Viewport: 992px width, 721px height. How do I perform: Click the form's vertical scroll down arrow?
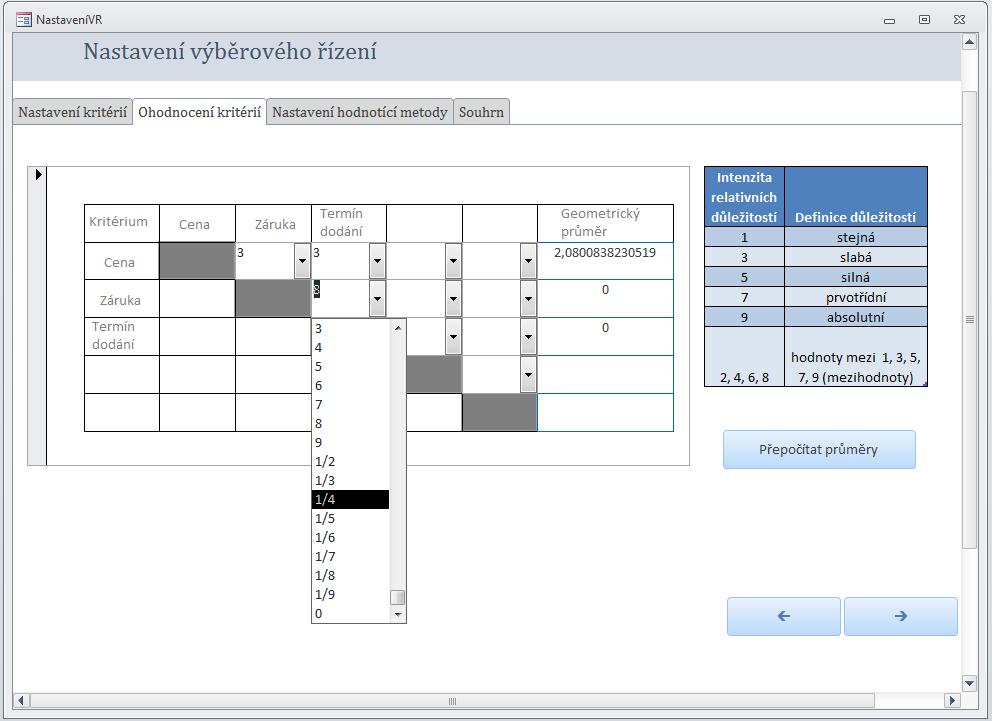pos(969,682)
